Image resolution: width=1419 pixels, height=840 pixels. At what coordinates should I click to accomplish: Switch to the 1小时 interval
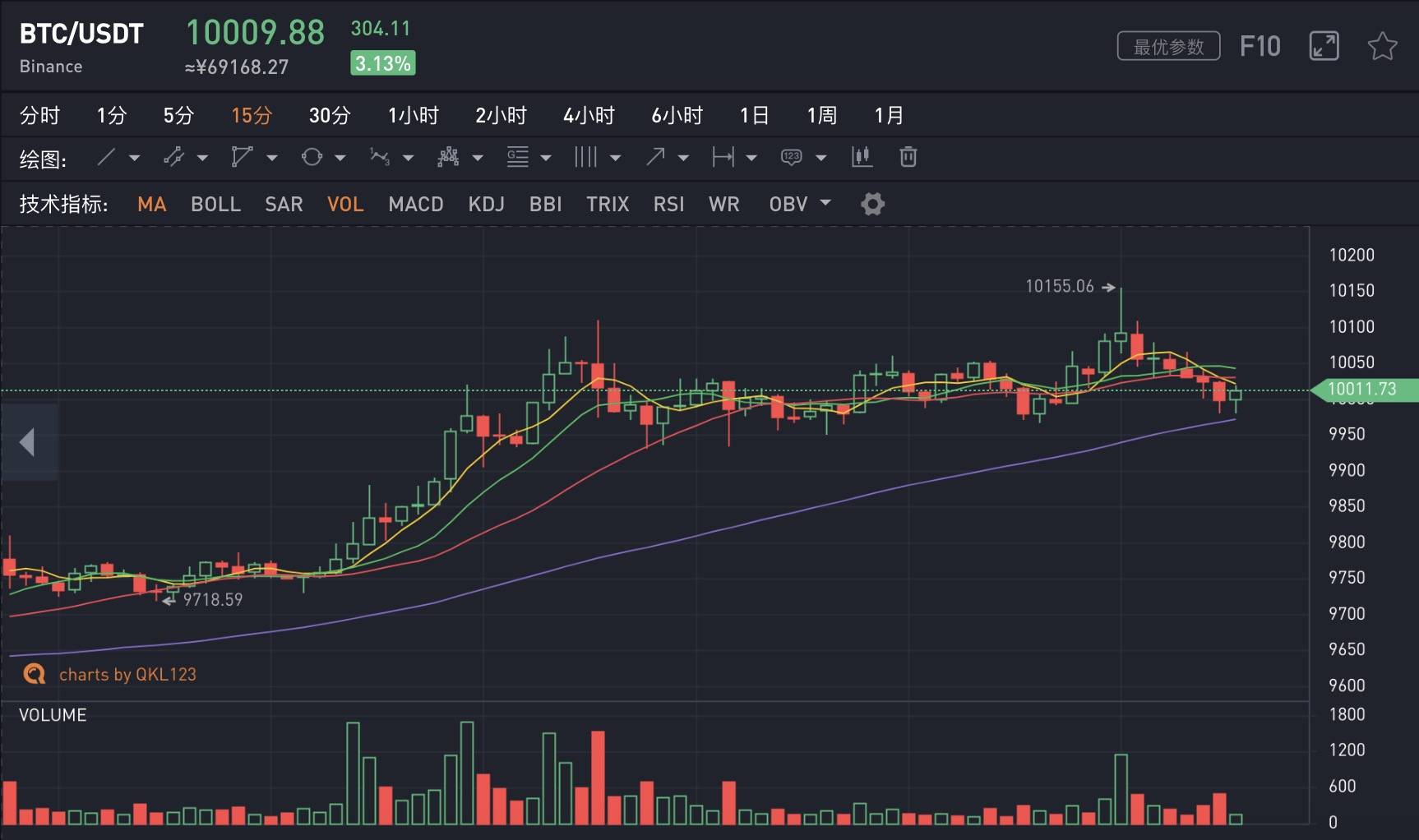point(414,115)
